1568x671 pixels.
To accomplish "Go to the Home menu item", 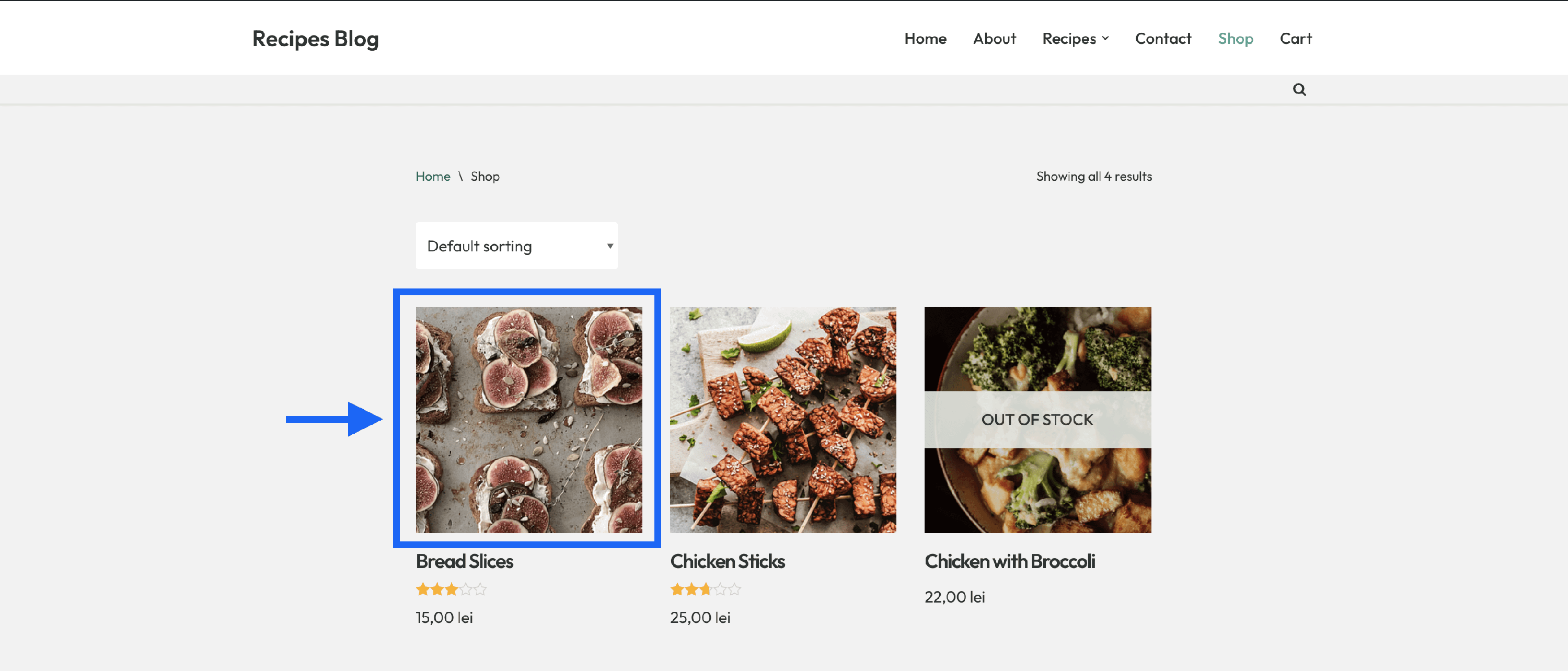I will coord(925,38).
